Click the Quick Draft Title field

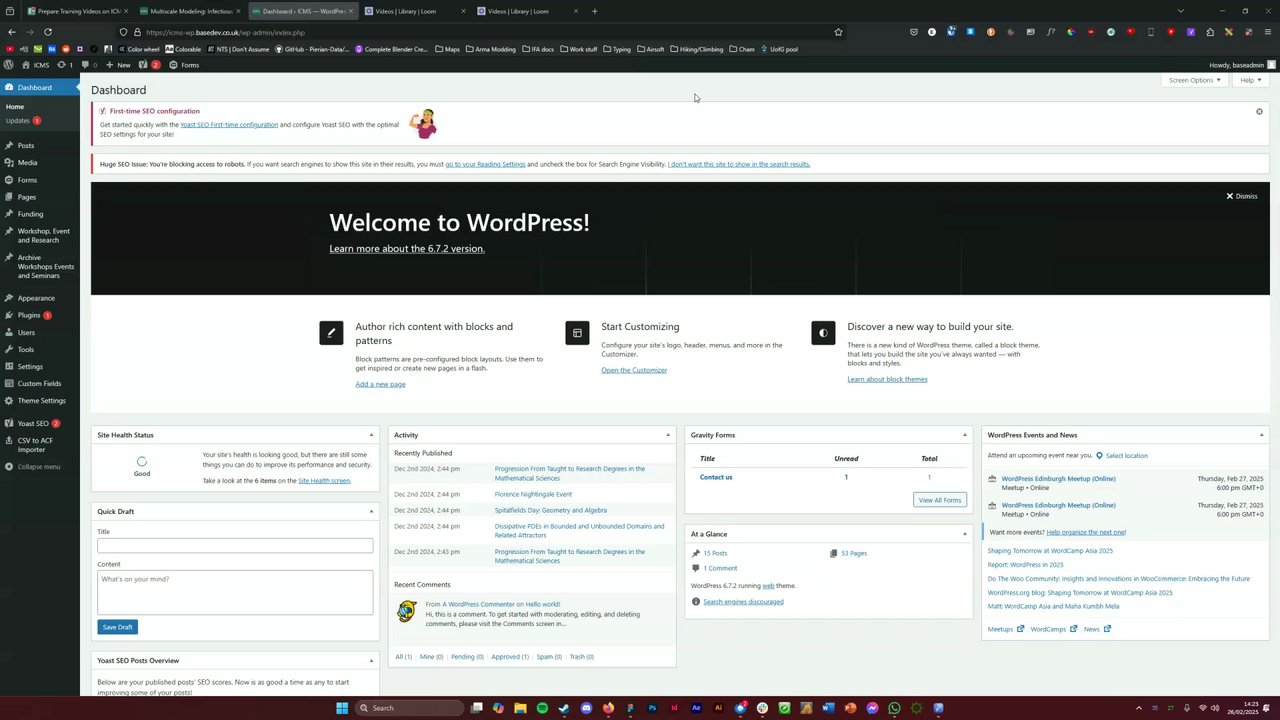[235, 545]
